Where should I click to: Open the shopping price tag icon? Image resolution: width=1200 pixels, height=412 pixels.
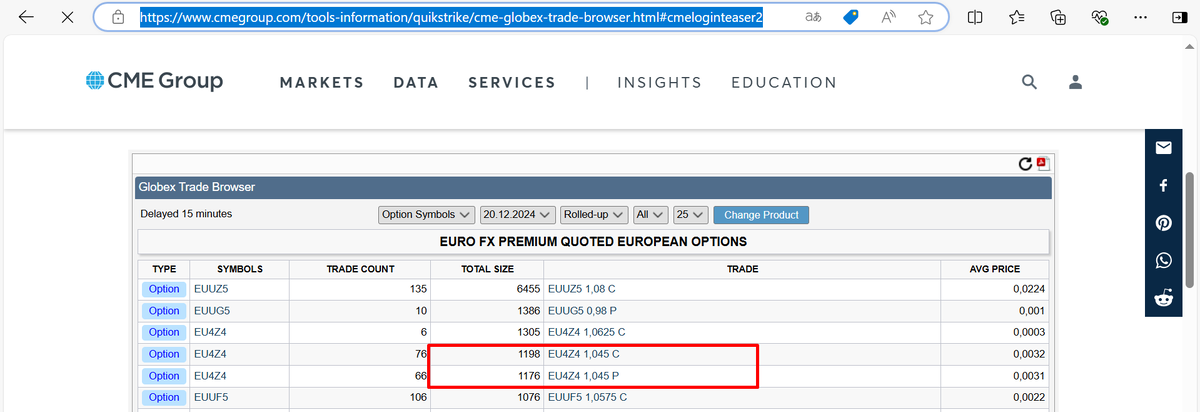click(x=851, y=17)
